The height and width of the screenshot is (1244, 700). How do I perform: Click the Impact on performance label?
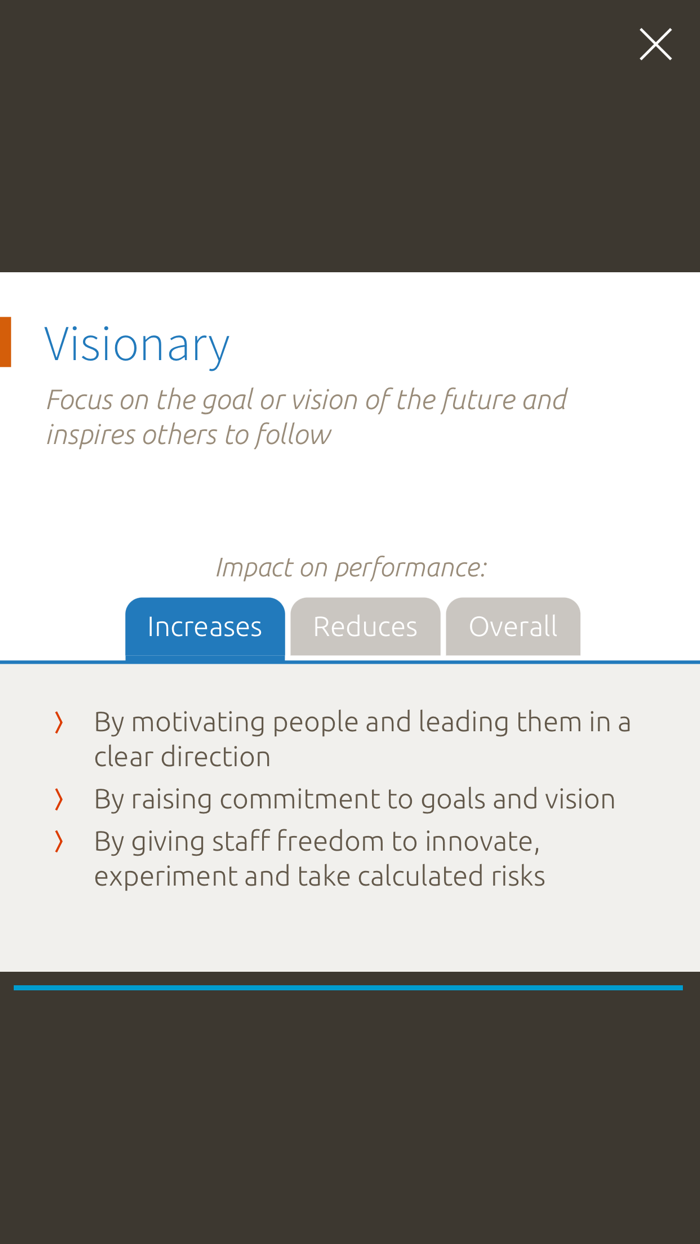click(x=351, y=565)
